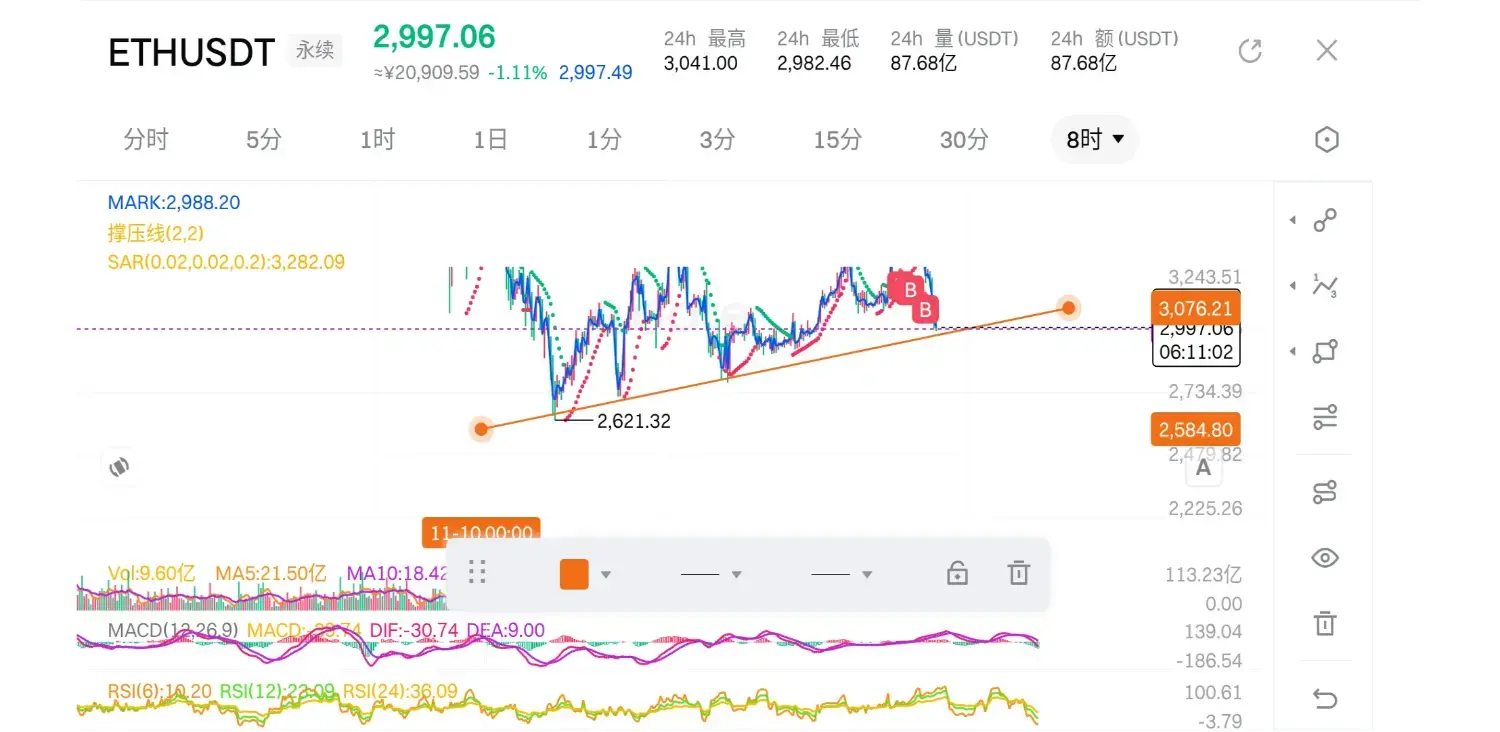This screenshot has height=732, width=1500.
Task: Click the 2,621.32 low price annotation
Action: (634, 421)
